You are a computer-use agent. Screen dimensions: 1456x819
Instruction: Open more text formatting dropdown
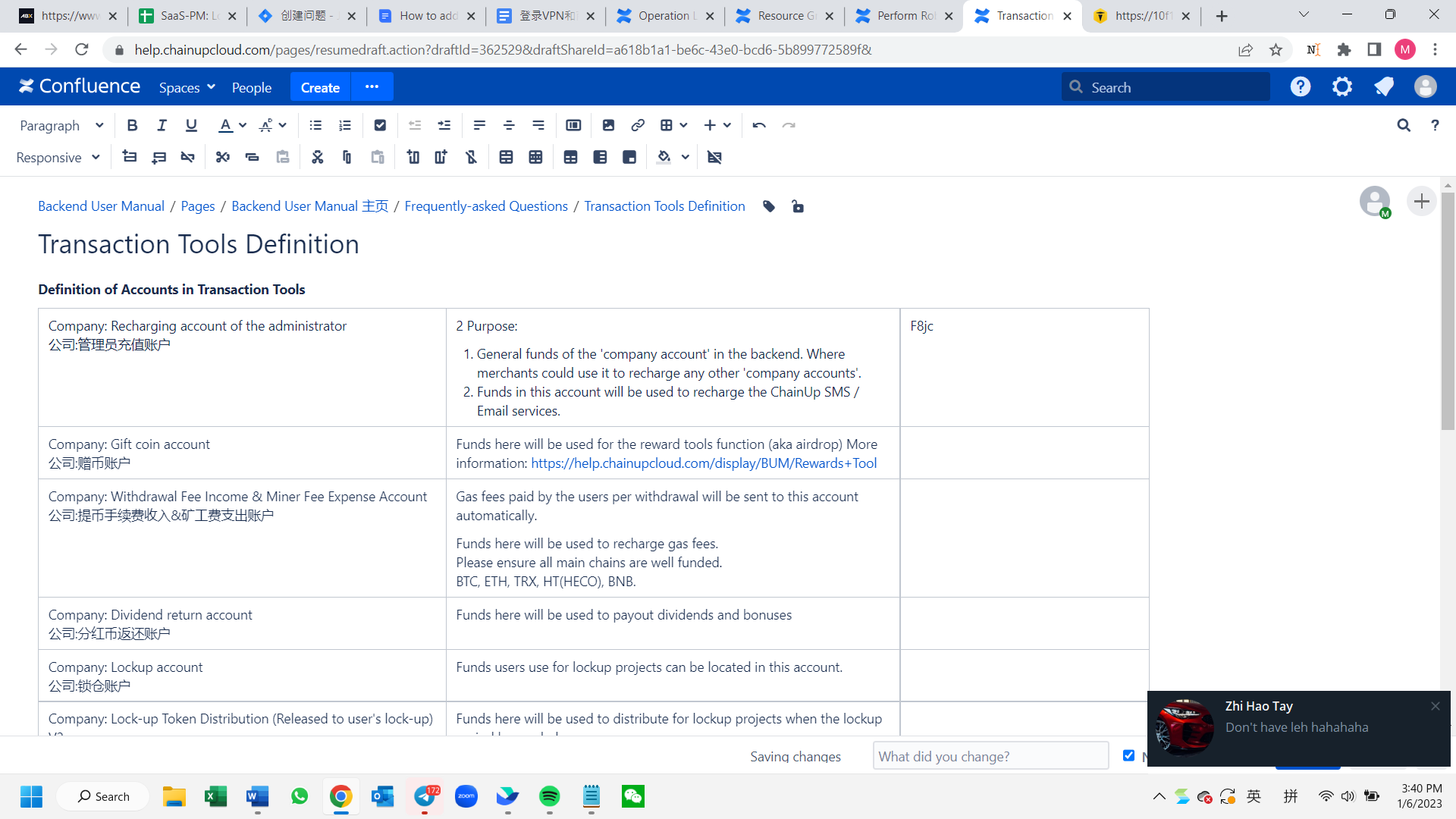pos(273,125)
